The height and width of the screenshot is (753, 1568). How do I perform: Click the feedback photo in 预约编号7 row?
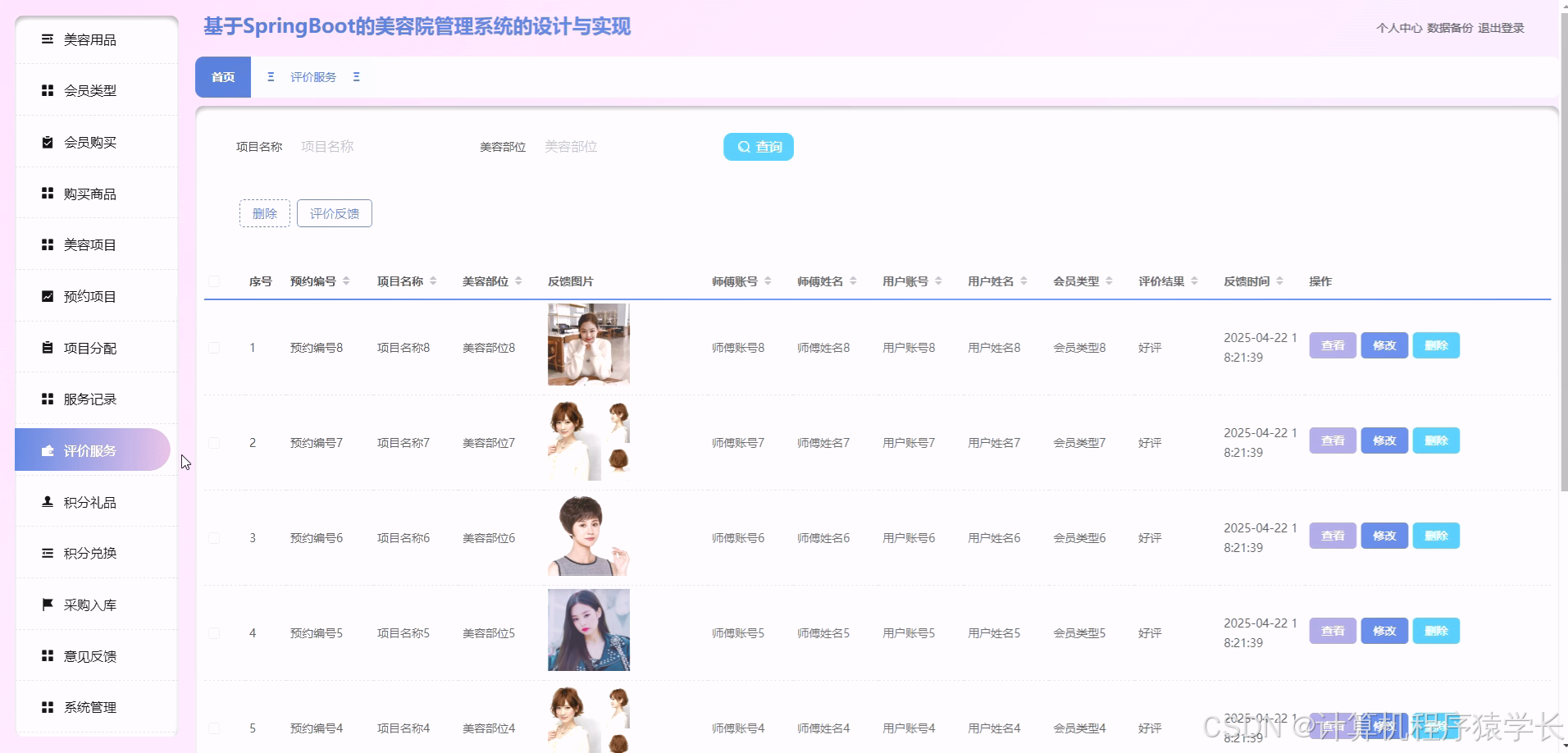coord(589,440)
